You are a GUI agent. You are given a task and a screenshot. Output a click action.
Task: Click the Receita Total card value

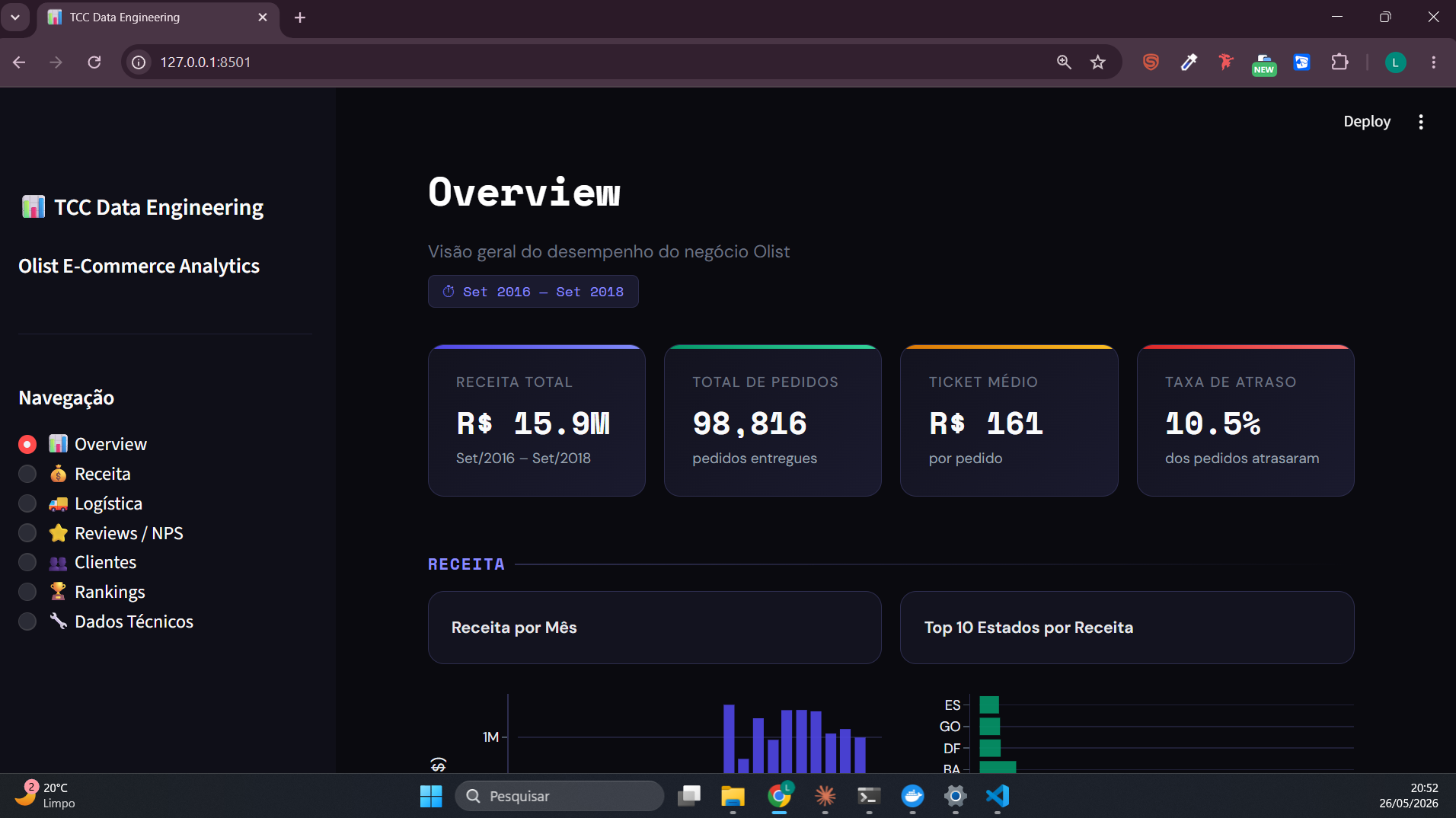pyautogui.click(x=533, y=423)
